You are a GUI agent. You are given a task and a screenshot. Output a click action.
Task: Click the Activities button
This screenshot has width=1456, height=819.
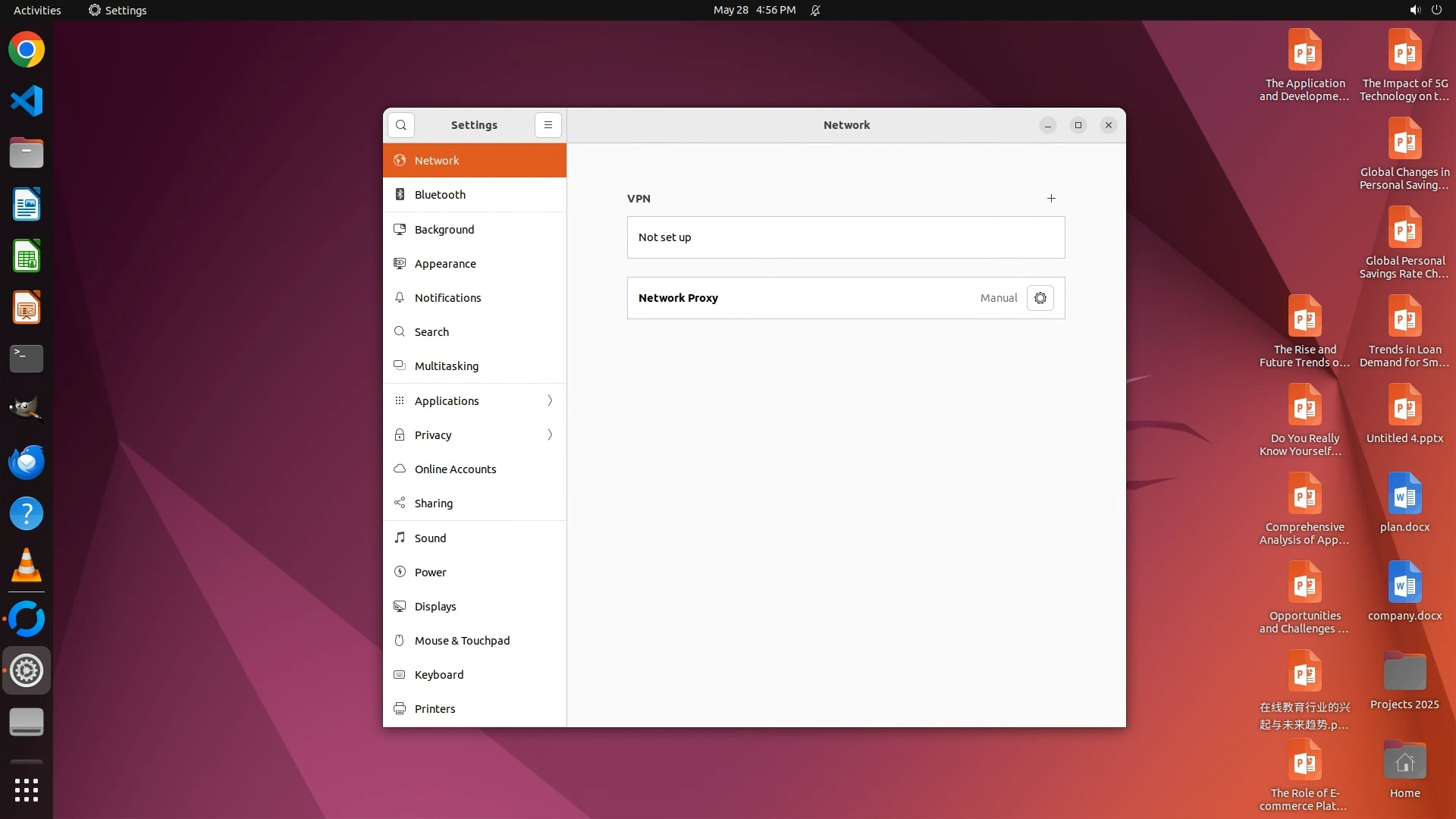[x=37, y=10]
